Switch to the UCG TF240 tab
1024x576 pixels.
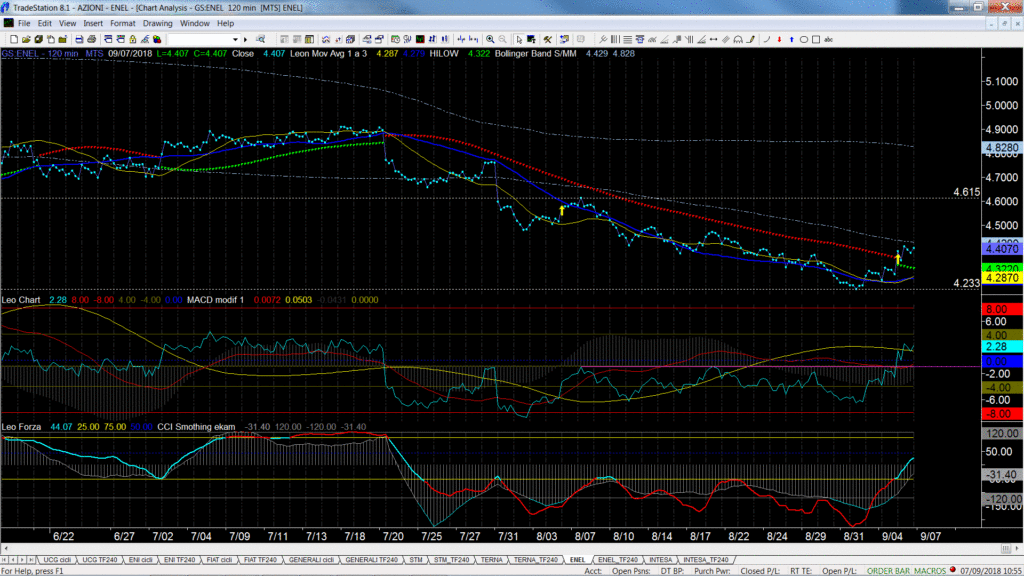pos(99,560)
